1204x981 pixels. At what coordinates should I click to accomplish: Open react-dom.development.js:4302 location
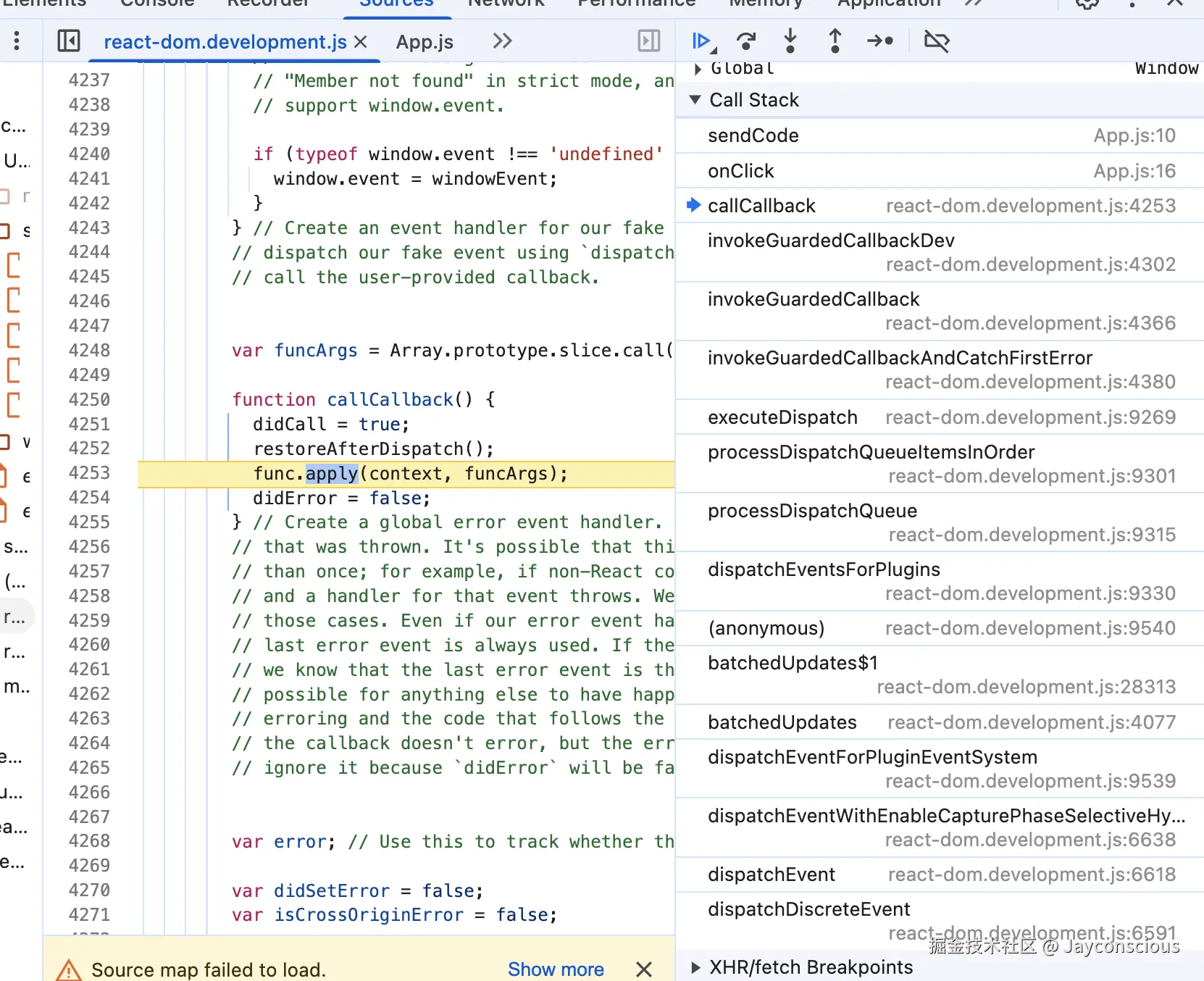point(1031,264)
